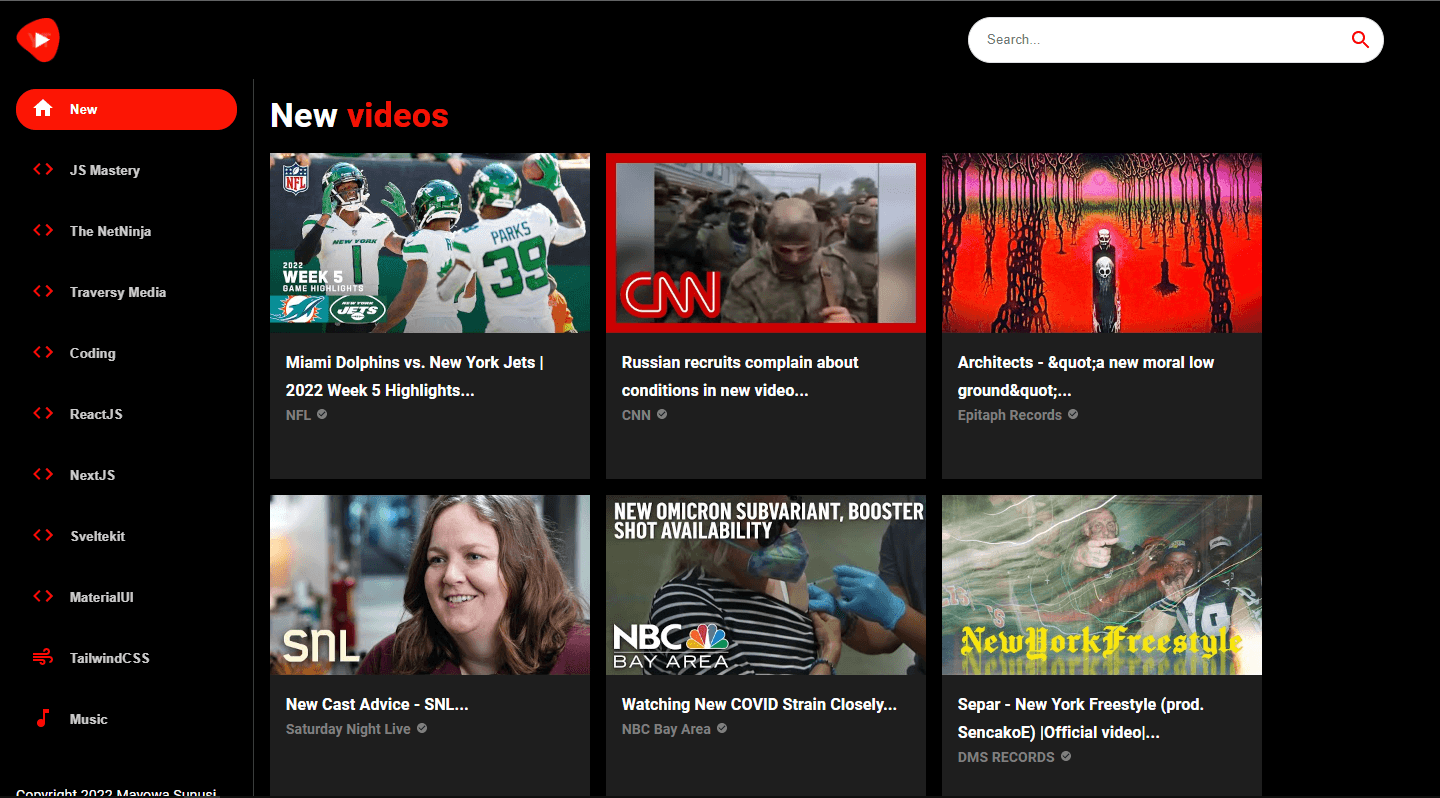Click the music note icon in sidebar
The width and height of the screenshot is (1440, 798).
(42, 718)
